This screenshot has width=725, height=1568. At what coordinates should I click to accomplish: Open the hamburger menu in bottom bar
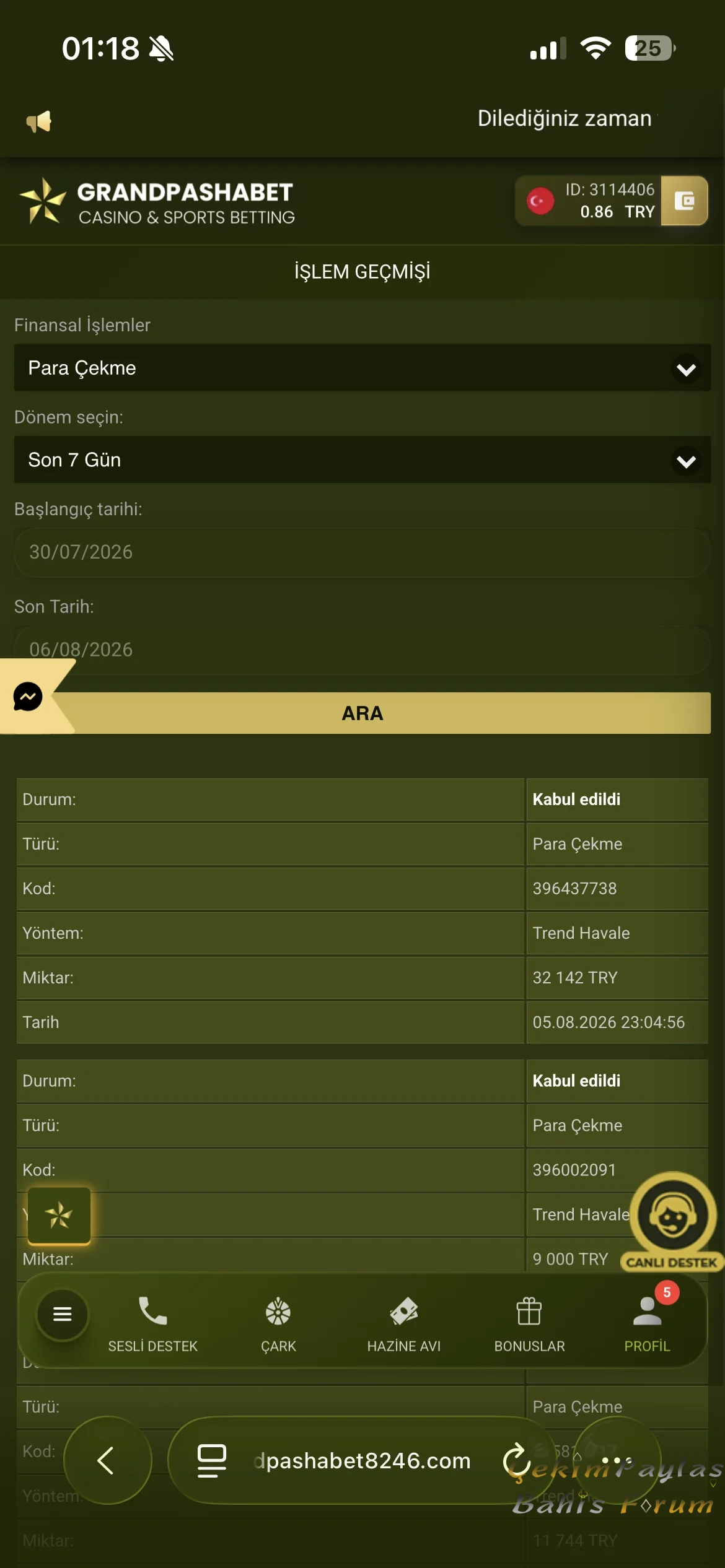[63, 1313]
